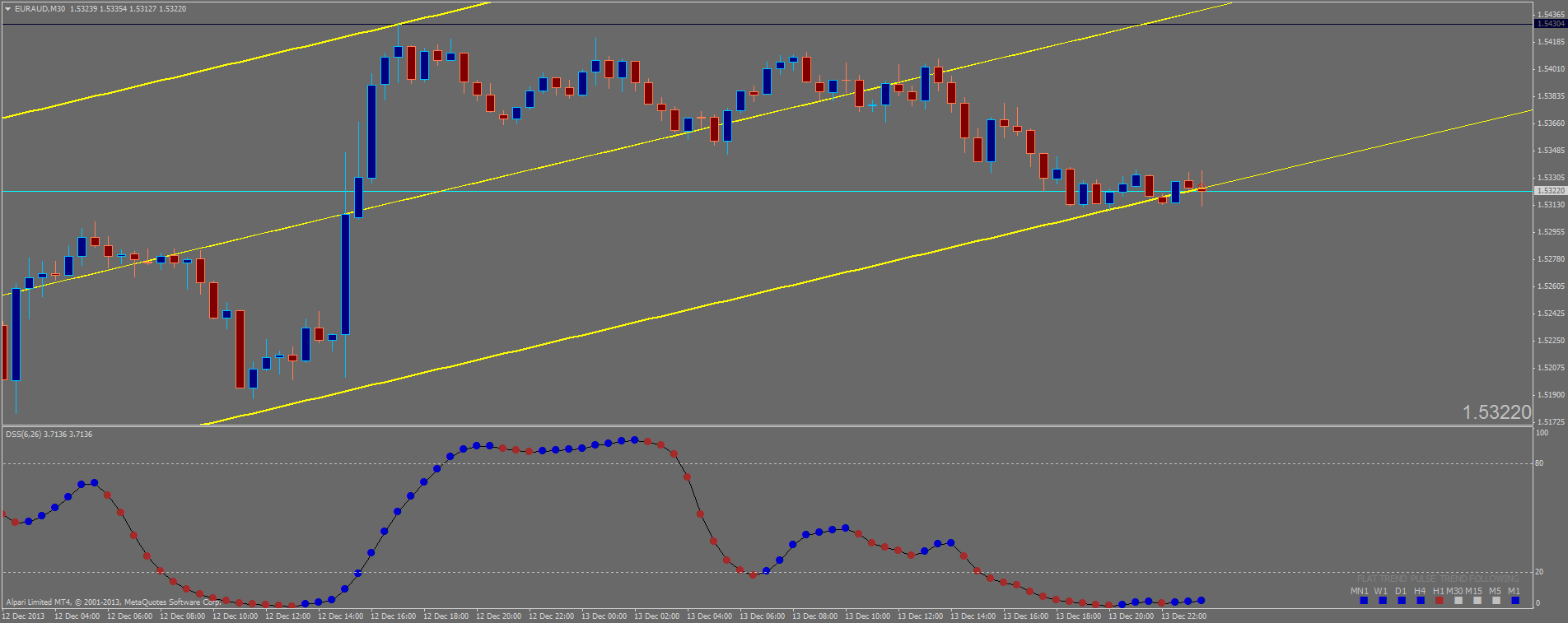Click the '13 Dec 12:00' time axis label
Image resolution: width=1568 pixels, height=623 pixels.
click(920, 616)
